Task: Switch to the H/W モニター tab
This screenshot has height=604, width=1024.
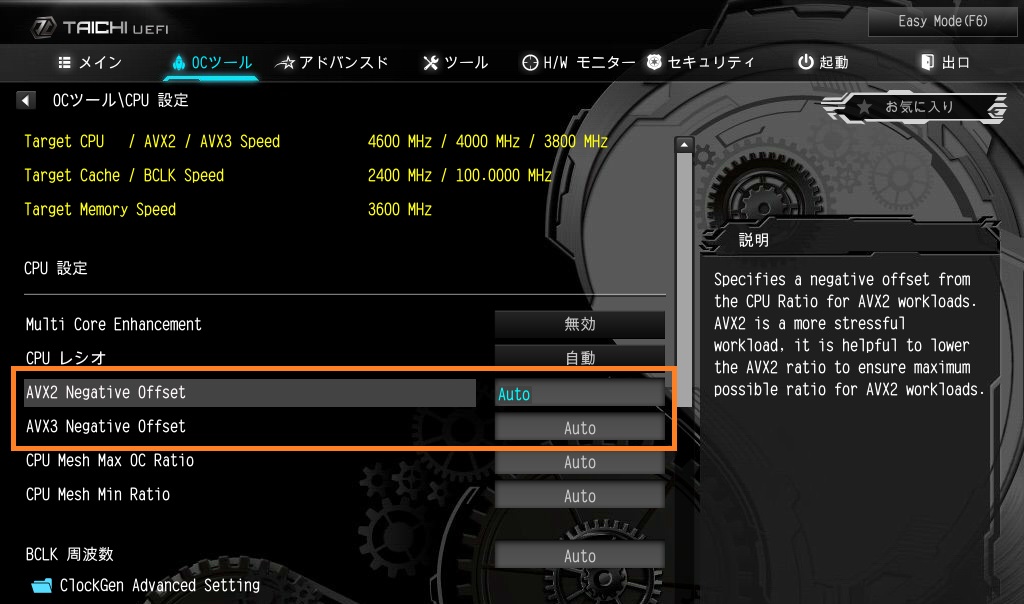Action: coord(579,62)
